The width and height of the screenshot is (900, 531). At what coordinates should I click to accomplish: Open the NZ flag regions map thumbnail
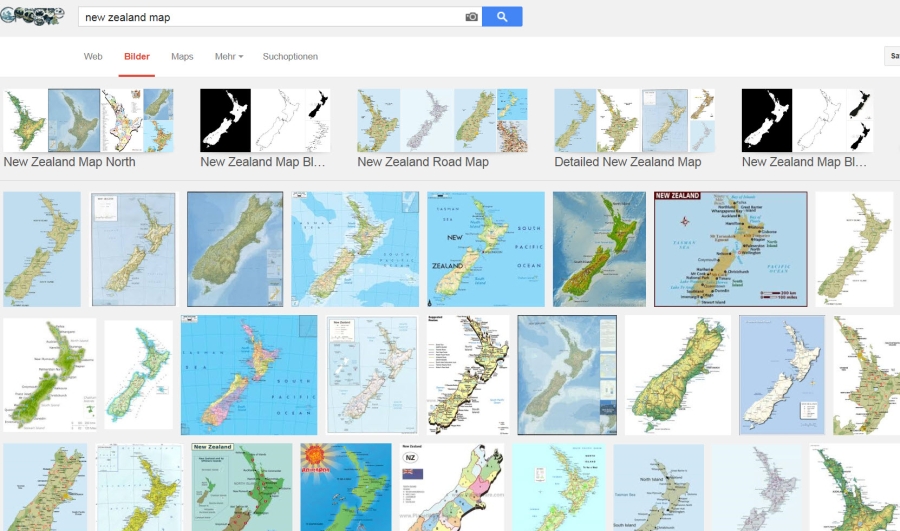452,487
